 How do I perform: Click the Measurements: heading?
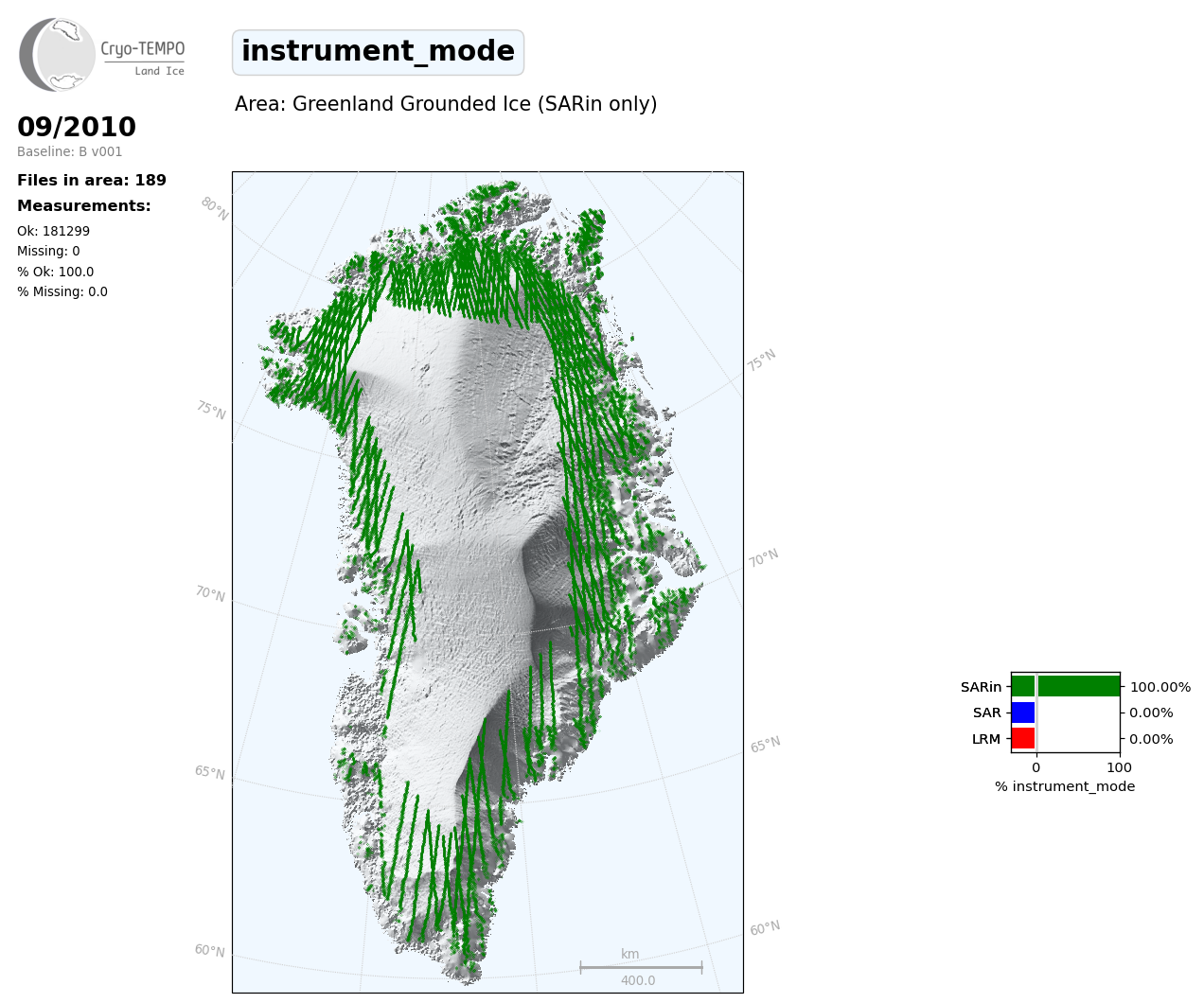click(x=84, y=206)
